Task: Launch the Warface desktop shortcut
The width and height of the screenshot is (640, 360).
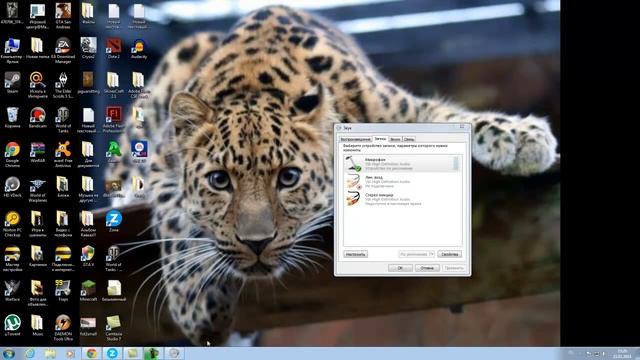Action: coord(12,291)
